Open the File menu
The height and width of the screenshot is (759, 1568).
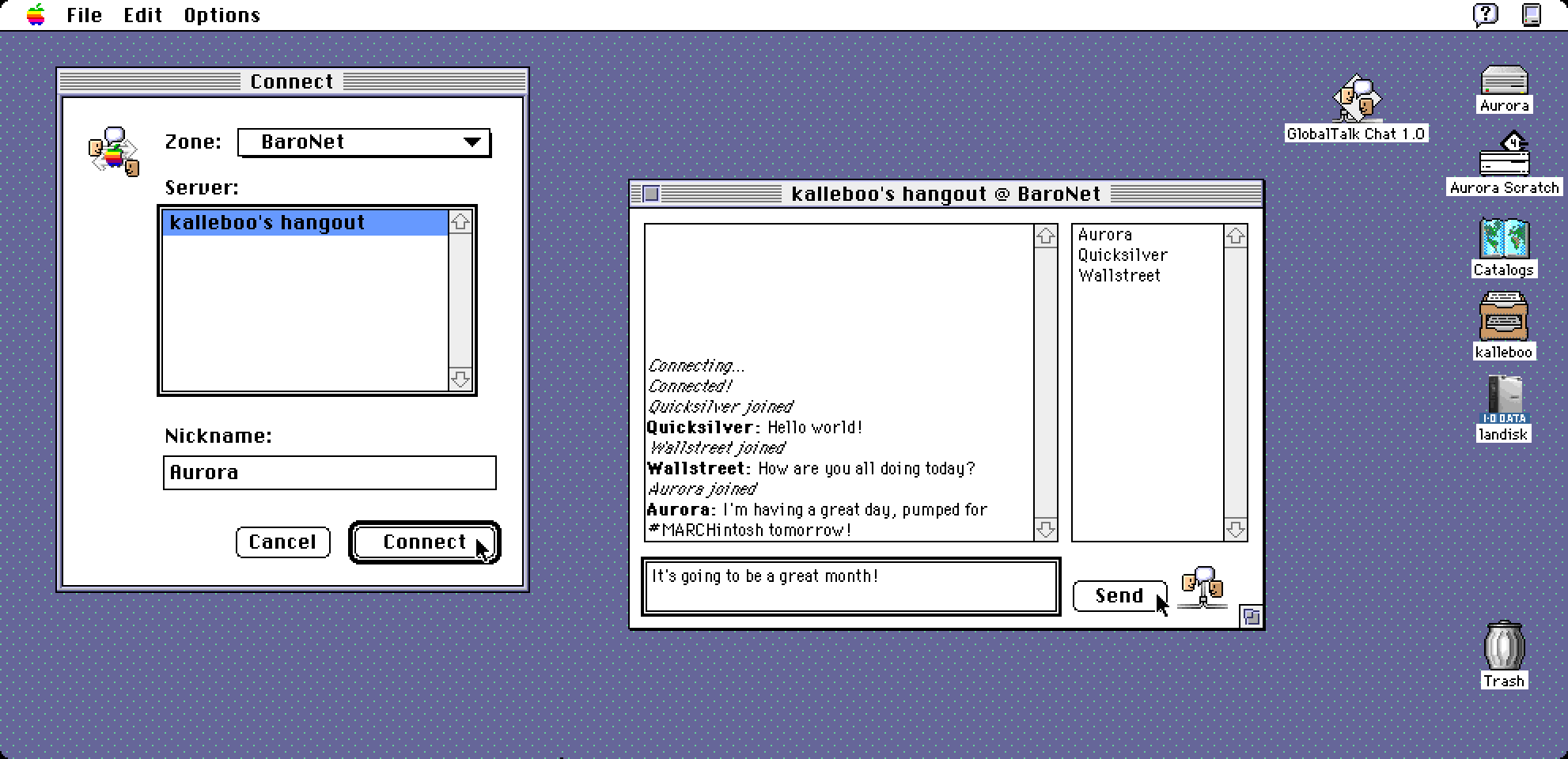(84, 15)
